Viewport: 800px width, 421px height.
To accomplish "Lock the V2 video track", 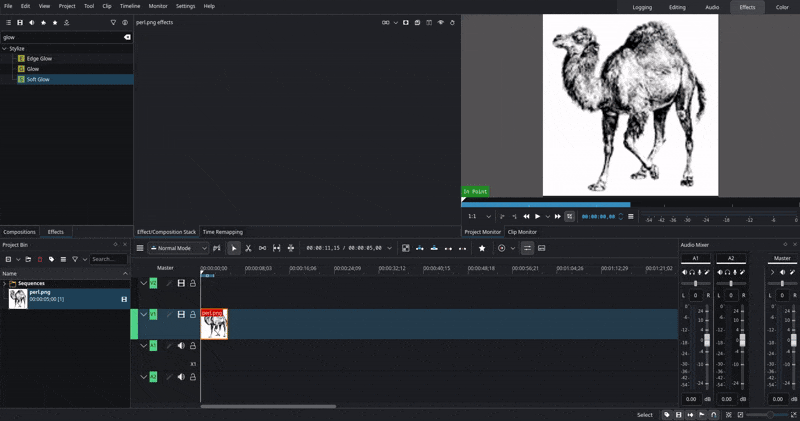I will 193,283.
